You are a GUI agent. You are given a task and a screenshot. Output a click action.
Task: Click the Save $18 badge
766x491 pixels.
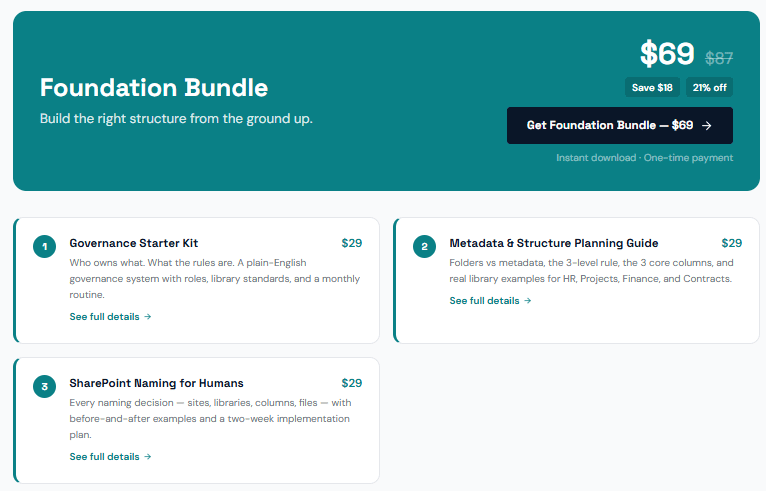[x=652, y=87]
